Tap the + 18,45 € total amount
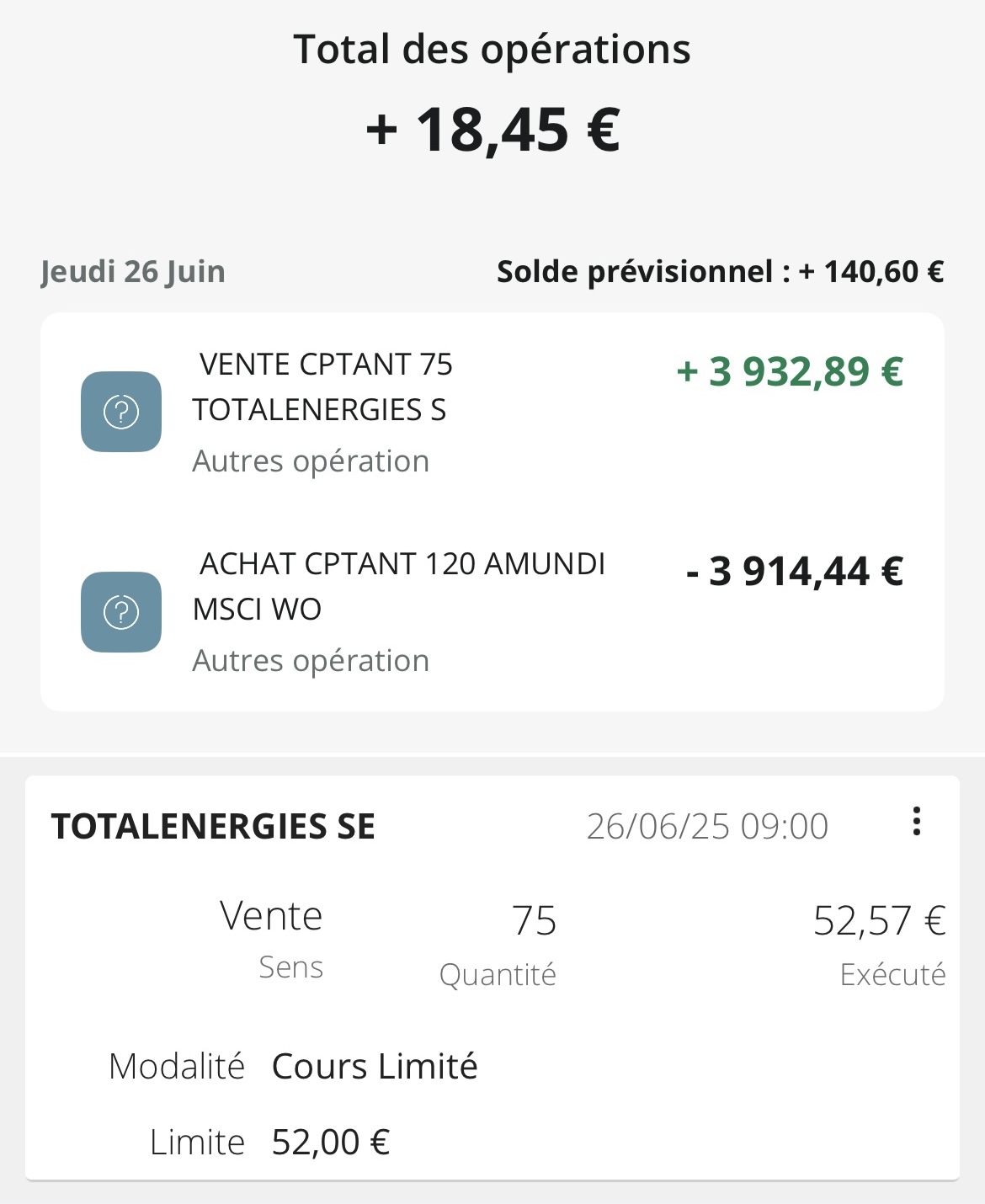This screenshot has height=1204, width=985. 493,130
